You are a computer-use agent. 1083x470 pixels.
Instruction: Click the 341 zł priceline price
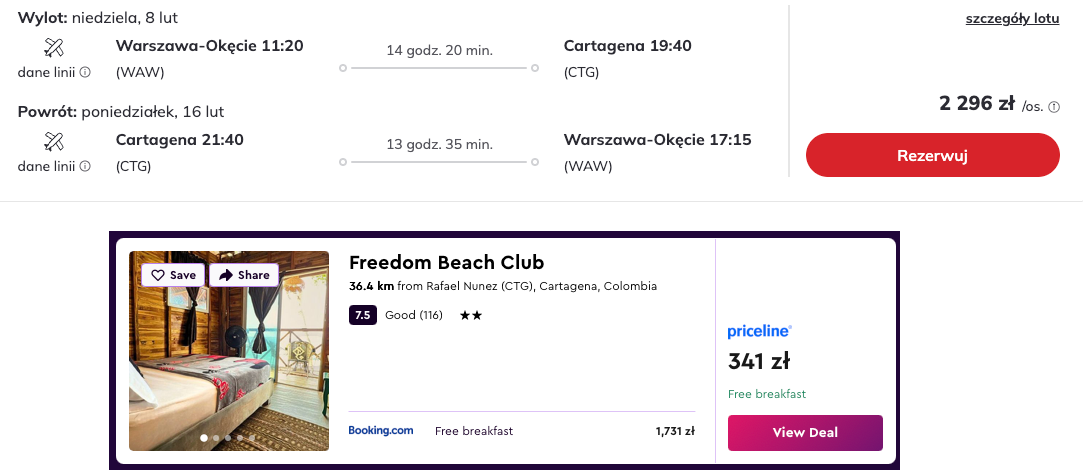click(759, 362)
